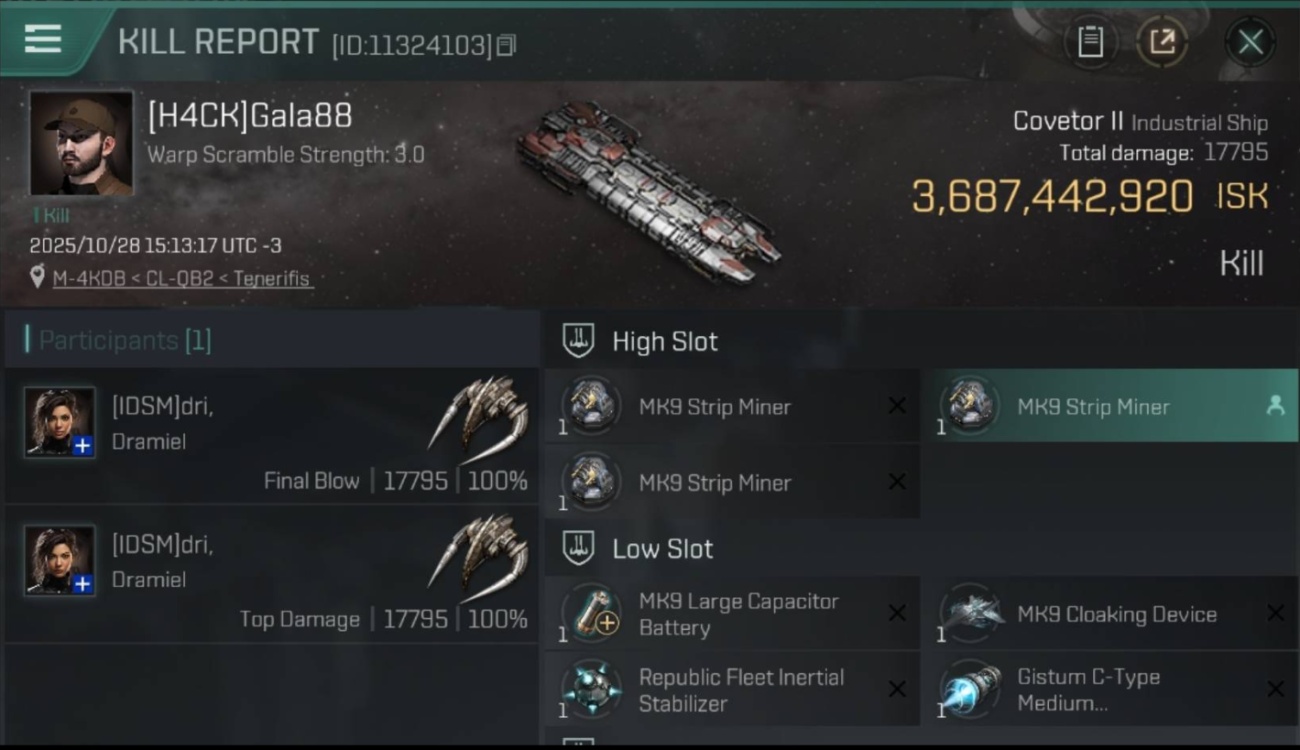Share the kill report externally
The width and height of the screenshot is (1300, 750).
coord(1162,42)
